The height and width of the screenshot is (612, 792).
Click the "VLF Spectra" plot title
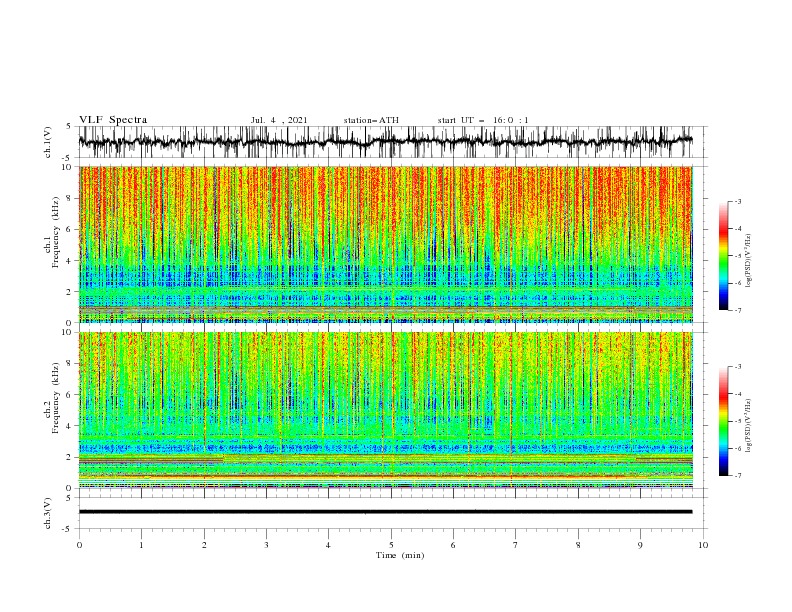[113, 120]
